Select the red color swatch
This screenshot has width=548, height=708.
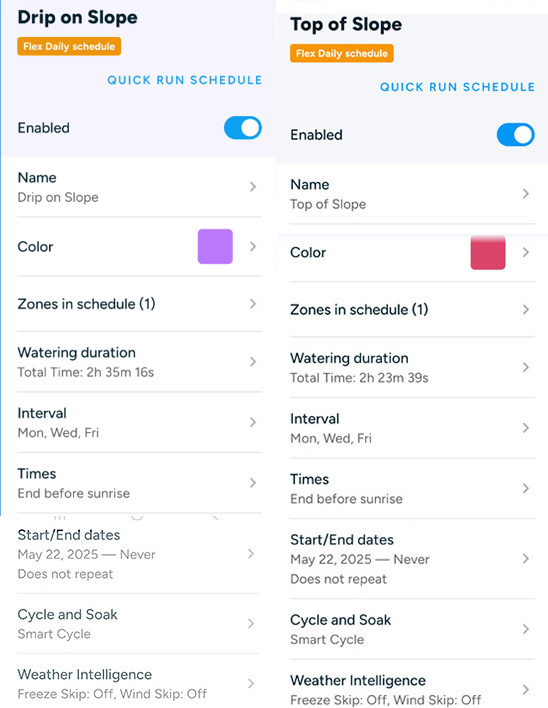coord(488,252)
